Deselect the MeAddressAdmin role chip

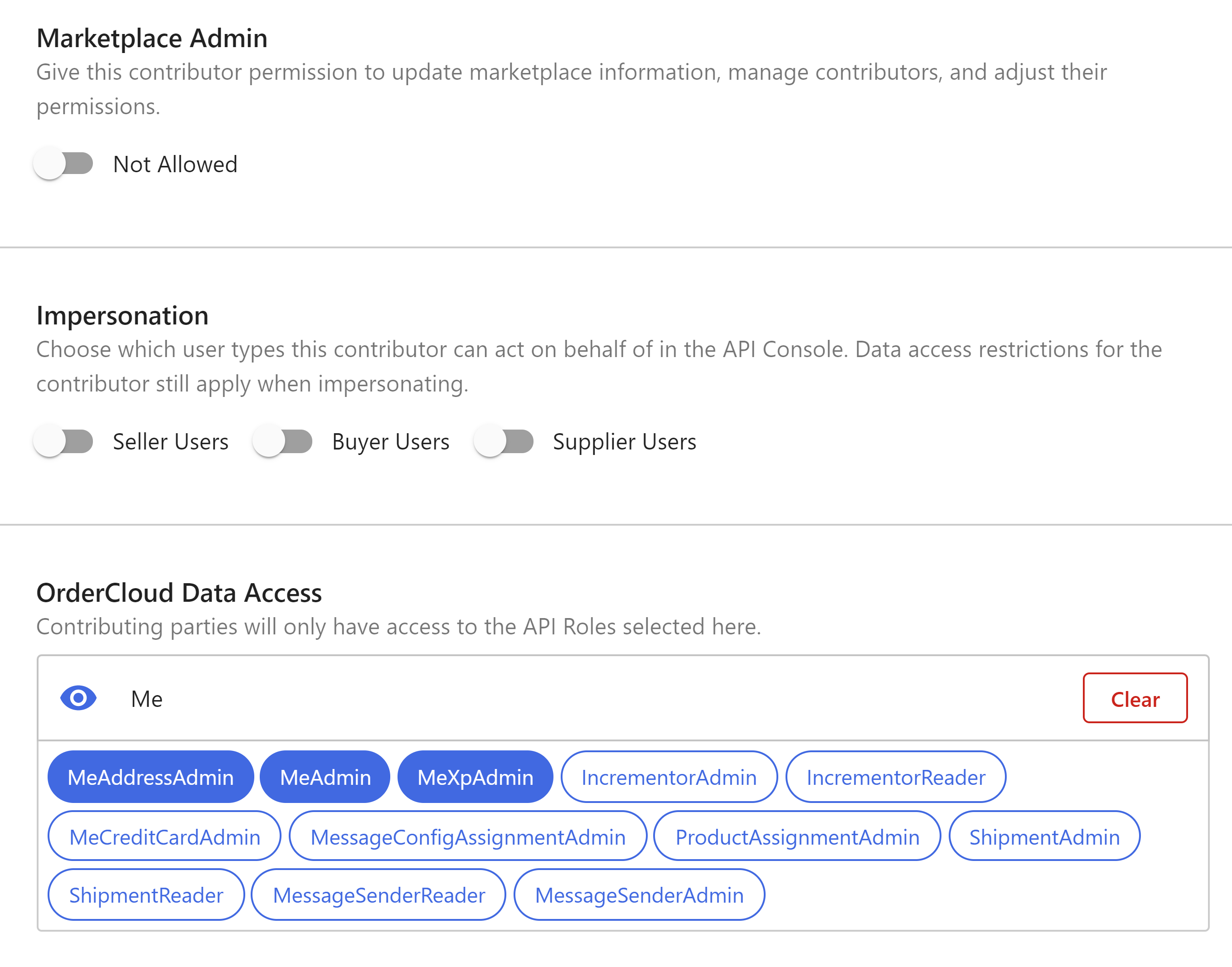coord(150,777)
